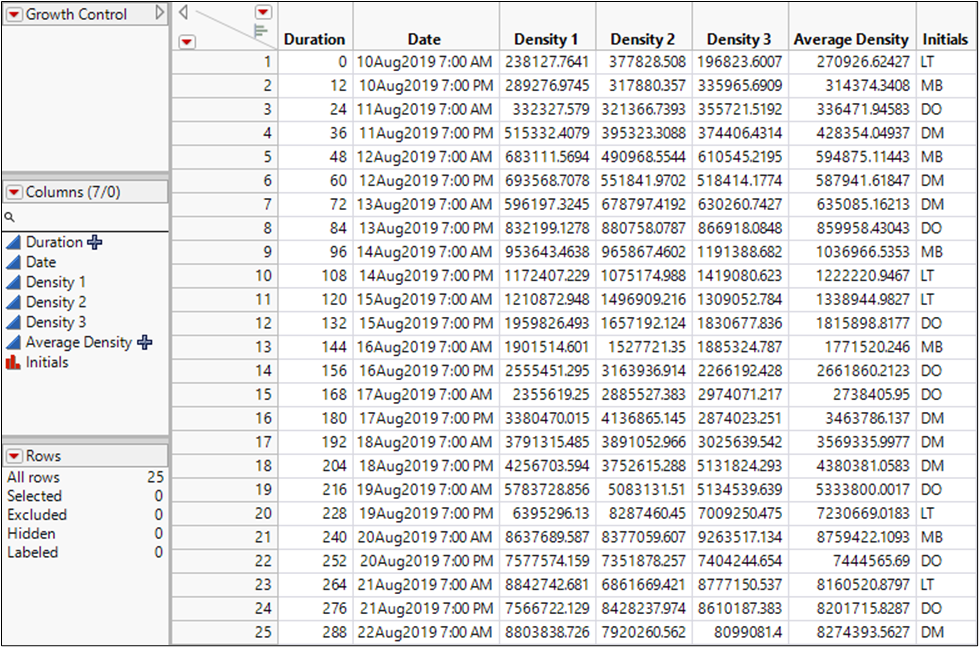
Task: Click the nominal red bars icon for Initials
Action: coord(14,362)
